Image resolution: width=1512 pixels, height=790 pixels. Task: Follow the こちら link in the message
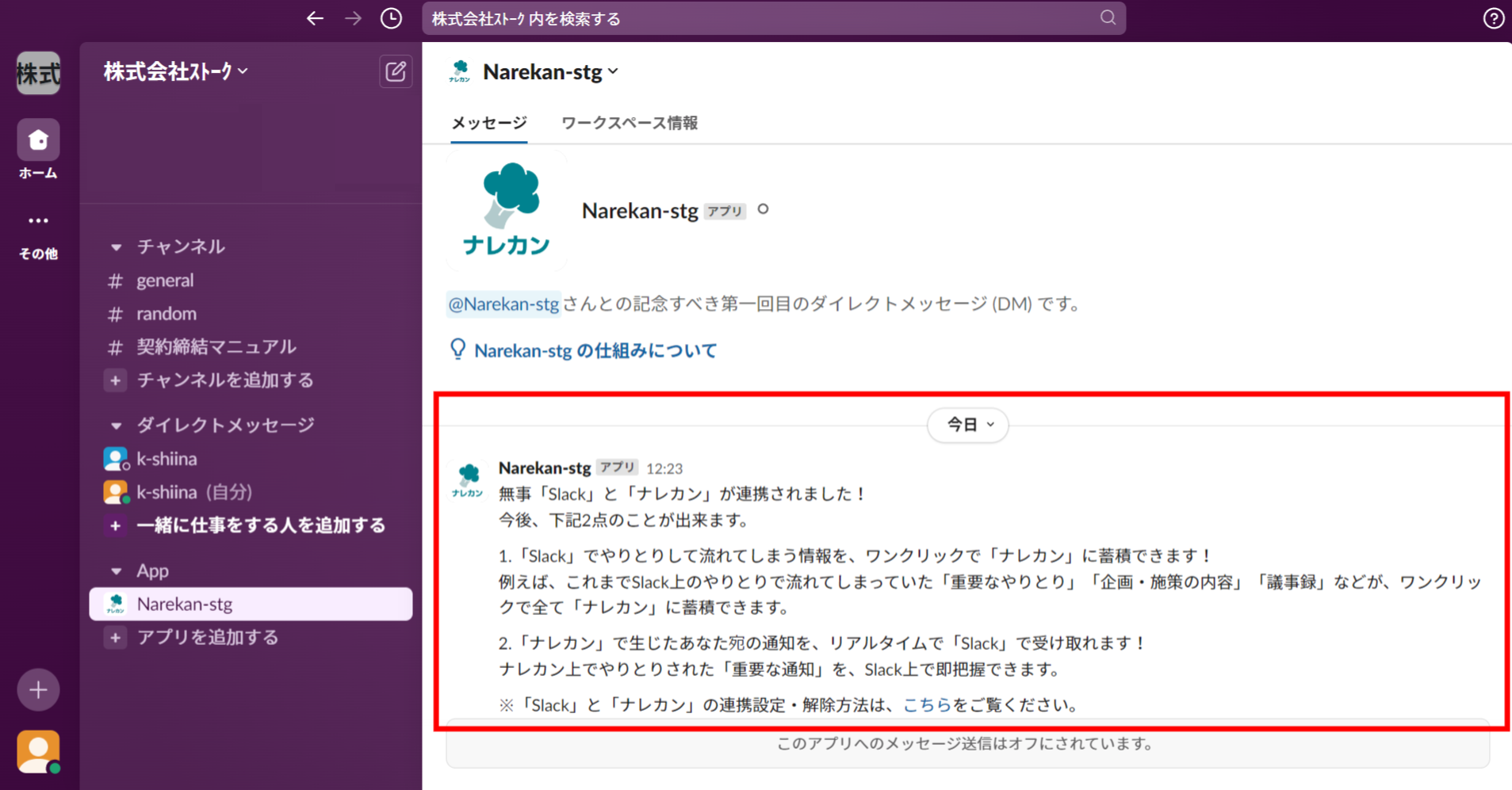tap(927, 705)
